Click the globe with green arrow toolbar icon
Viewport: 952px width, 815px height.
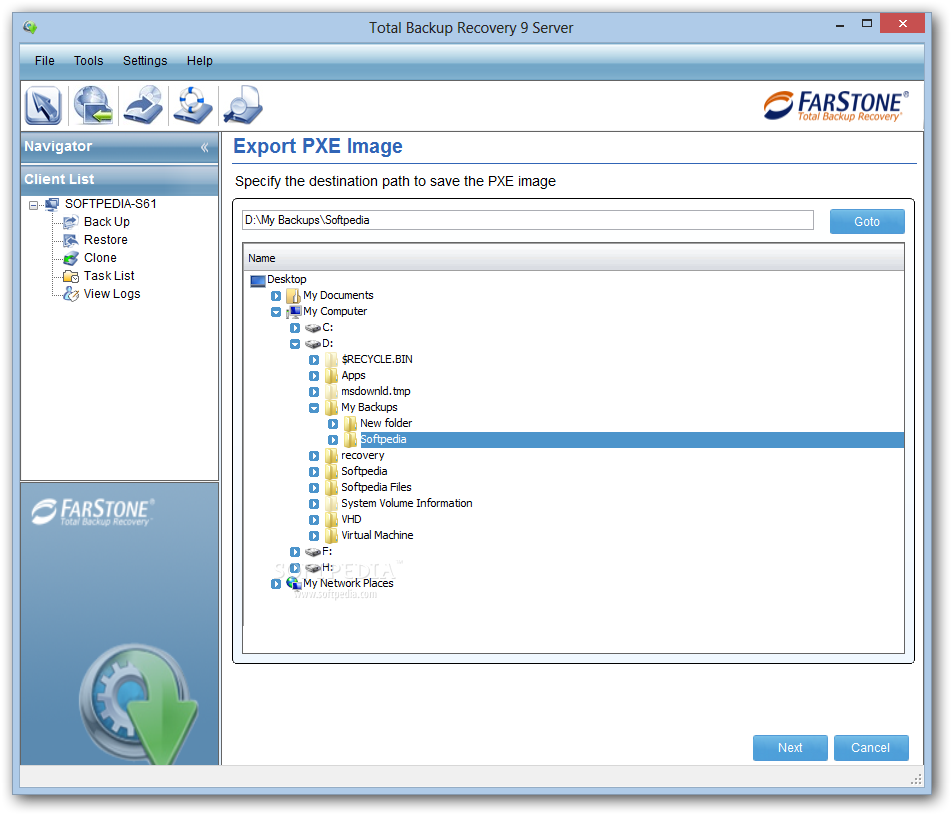[93, 105]
